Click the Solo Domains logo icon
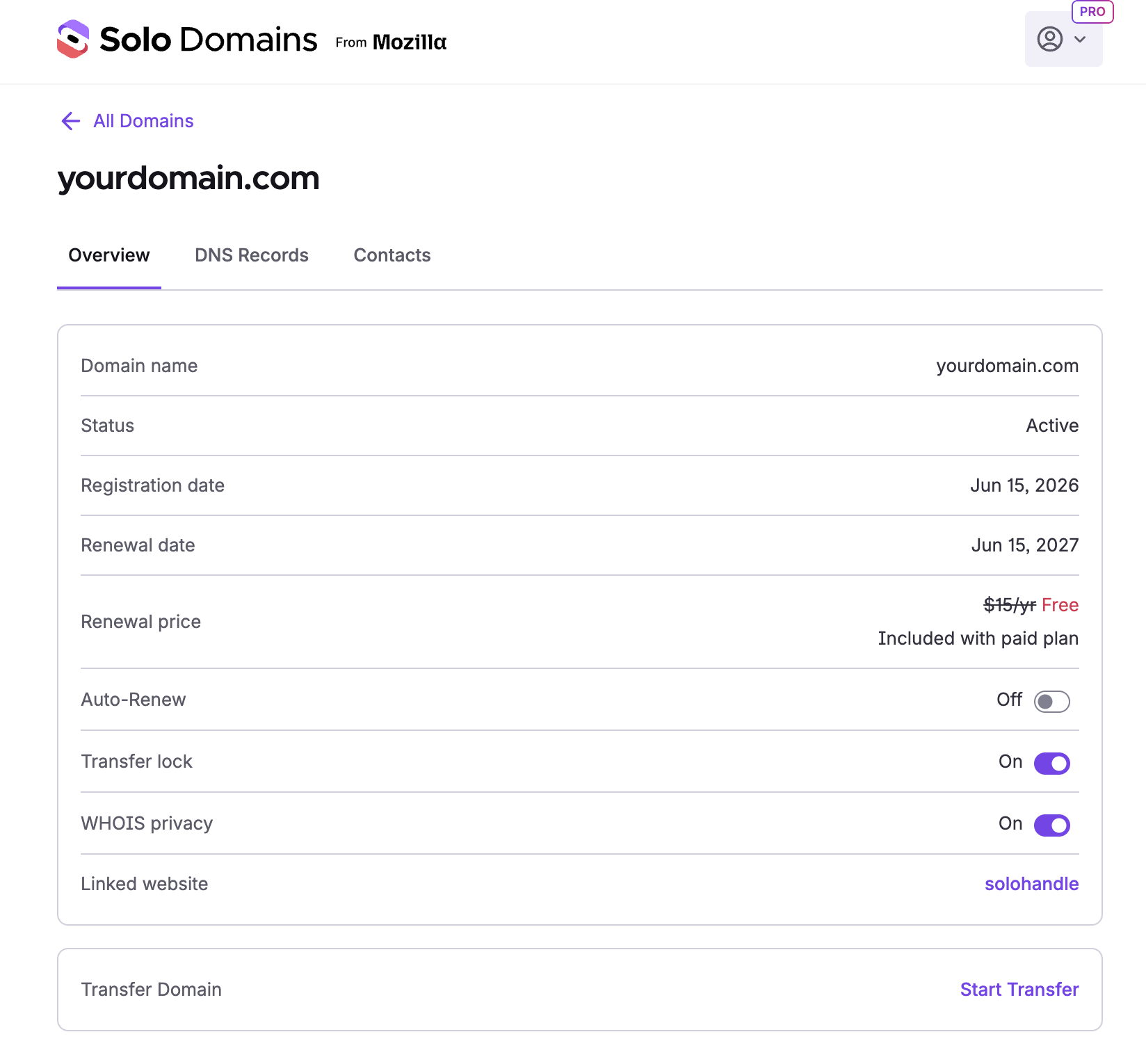1146x1064 pixels. tap(73, 39)
